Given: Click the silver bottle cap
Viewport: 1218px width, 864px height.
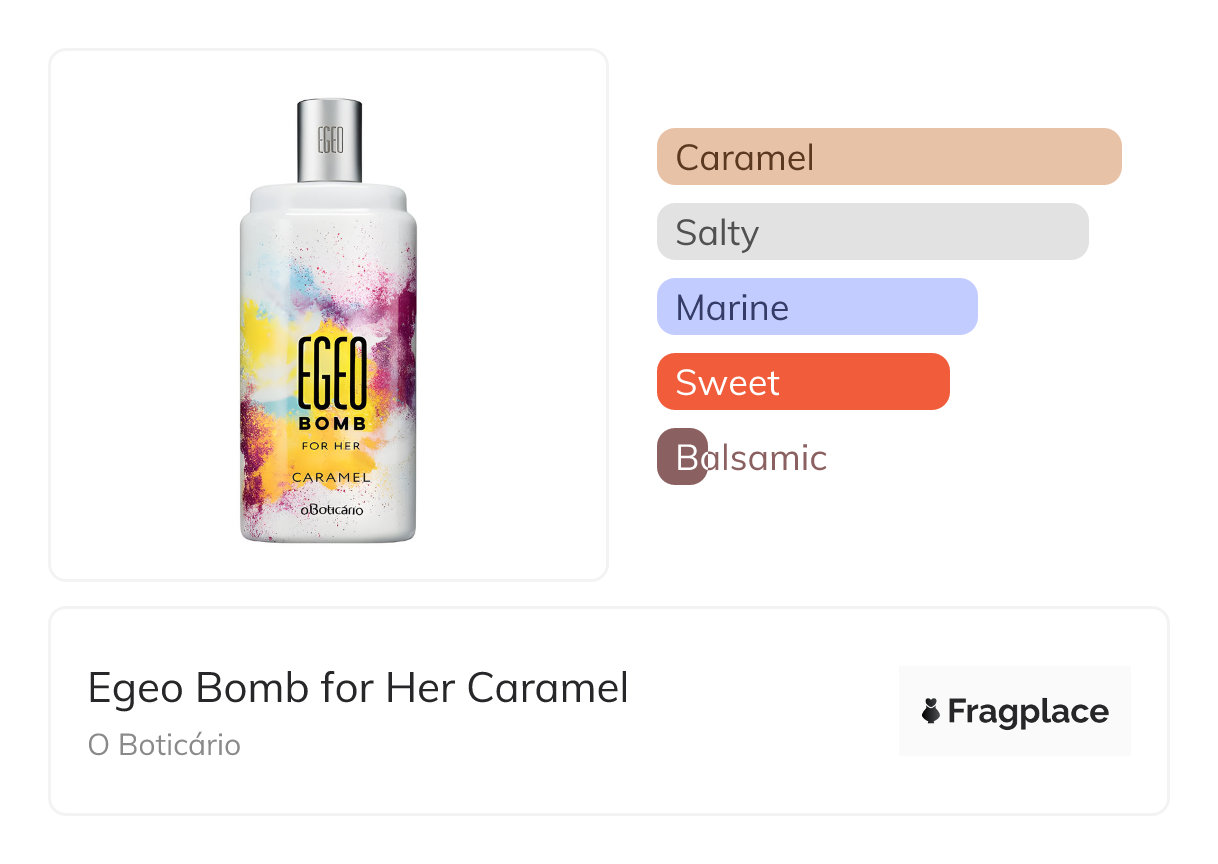Looking at the screenshot, I should click(330, 140).
